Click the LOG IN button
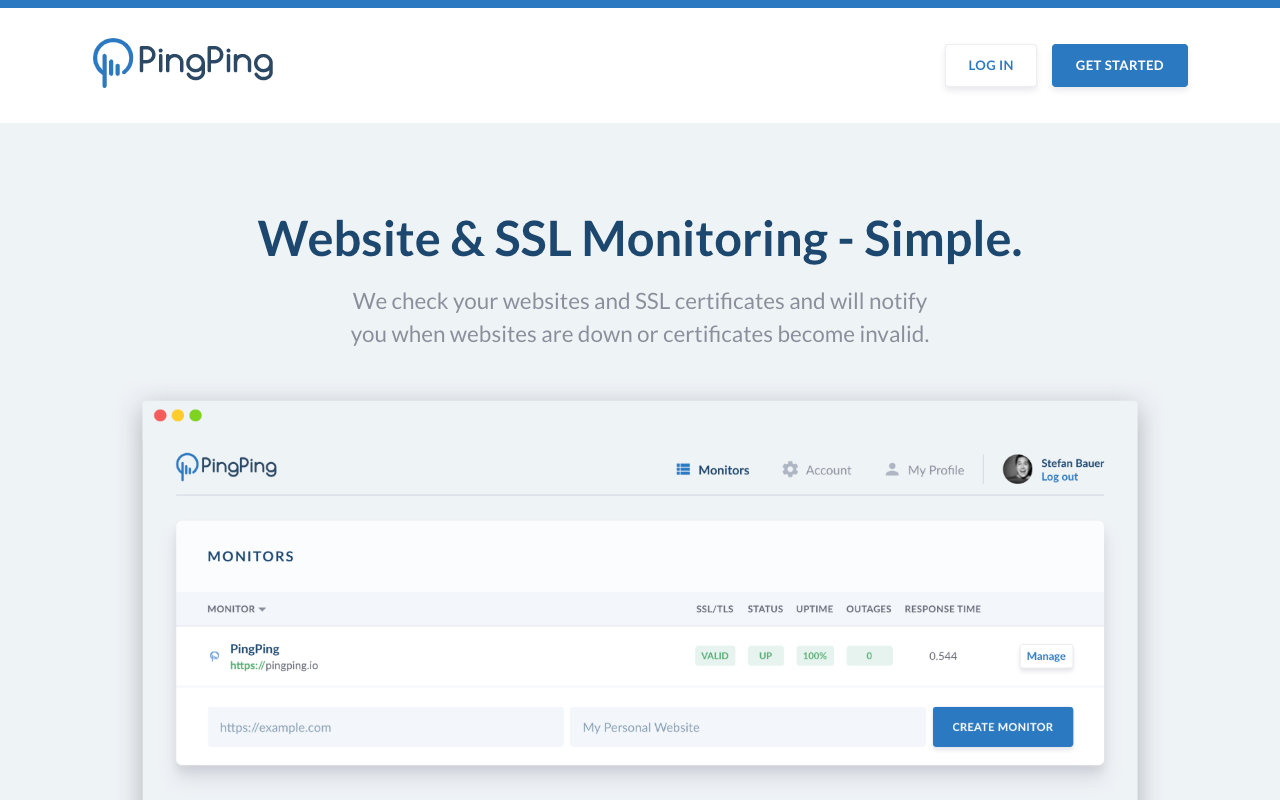The height and width of the screenshot is (800, 1280). tap(991, 65)
